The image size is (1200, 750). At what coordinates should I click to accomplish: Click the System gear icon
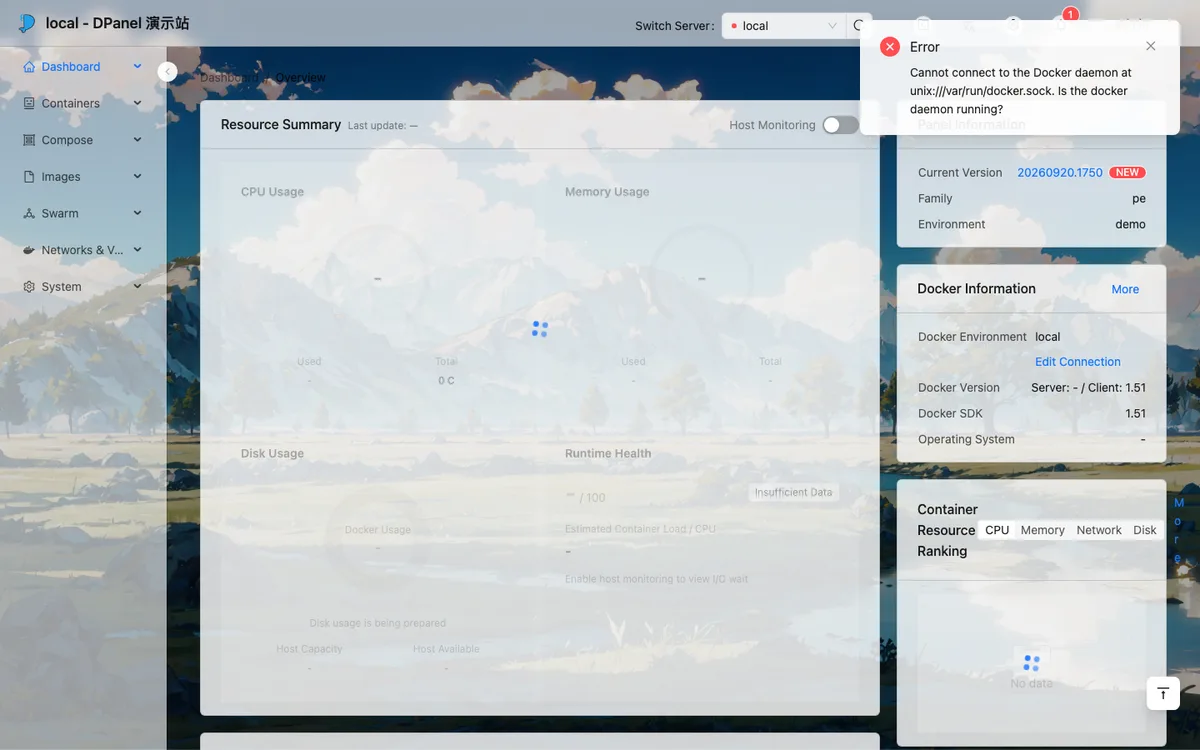30,287
